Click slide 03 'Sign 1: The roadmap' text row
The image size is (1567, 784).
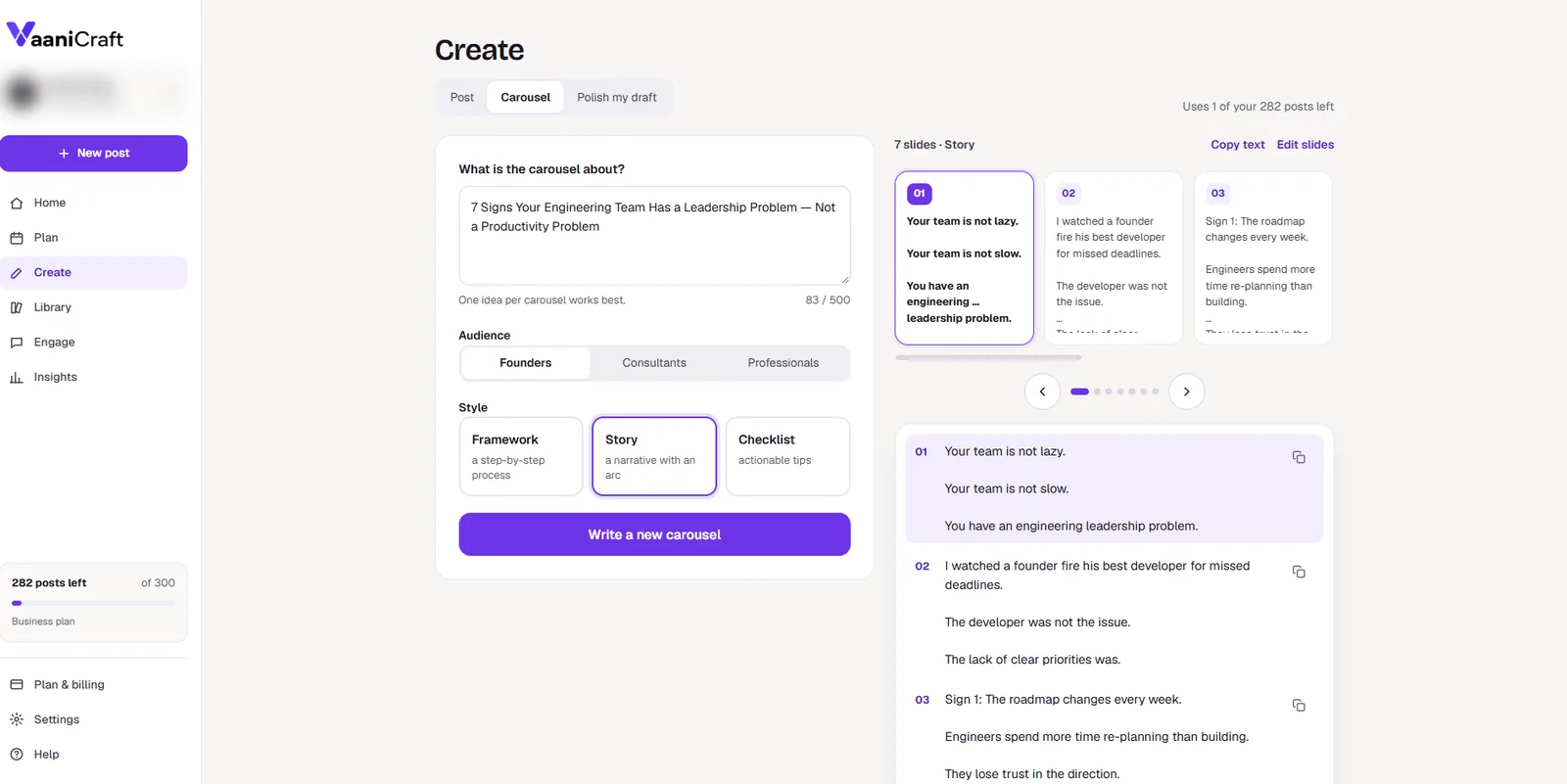point(1064,700)
